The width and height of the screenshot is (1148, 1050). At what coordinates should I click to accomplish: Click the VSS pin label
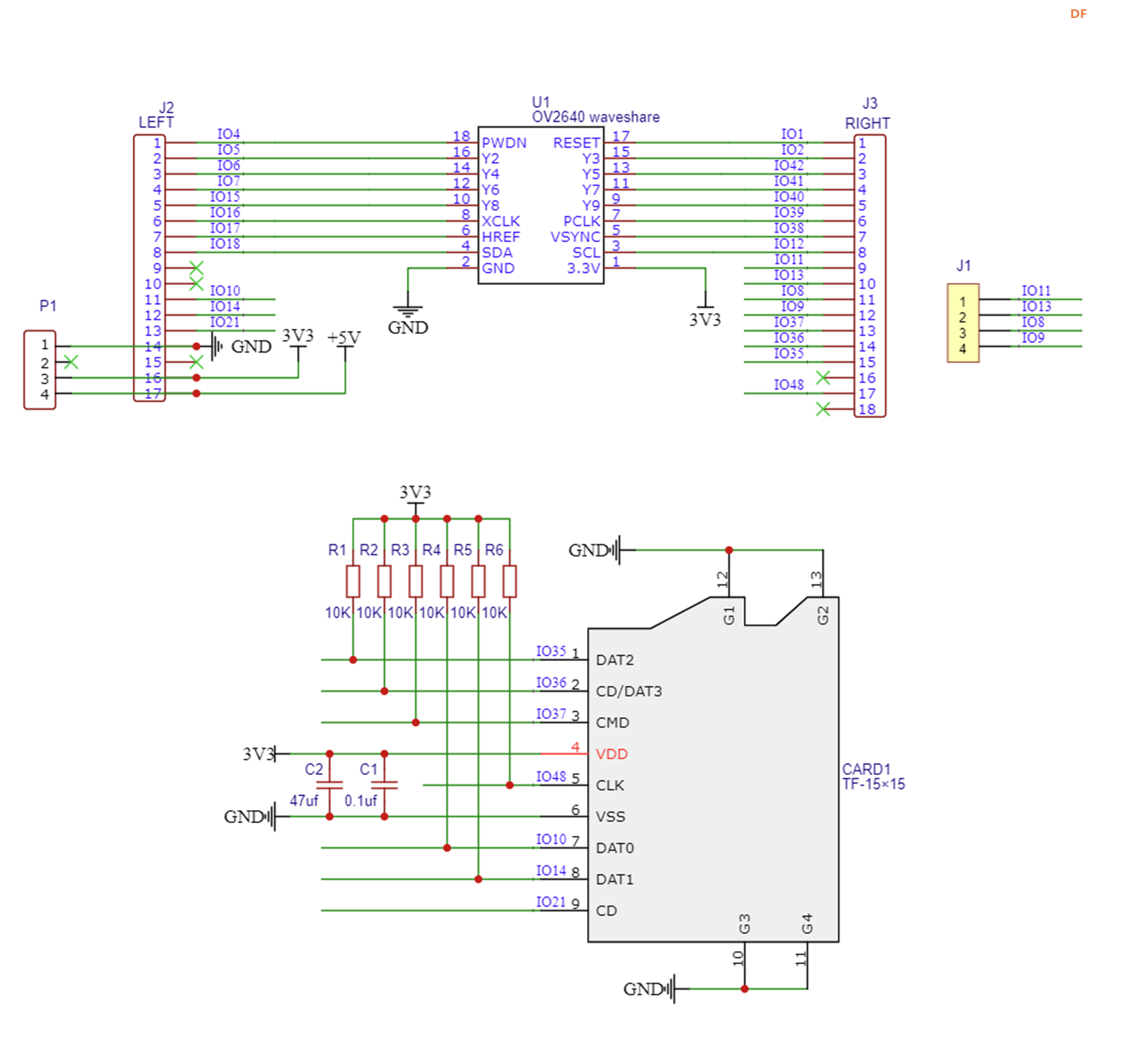610,817
